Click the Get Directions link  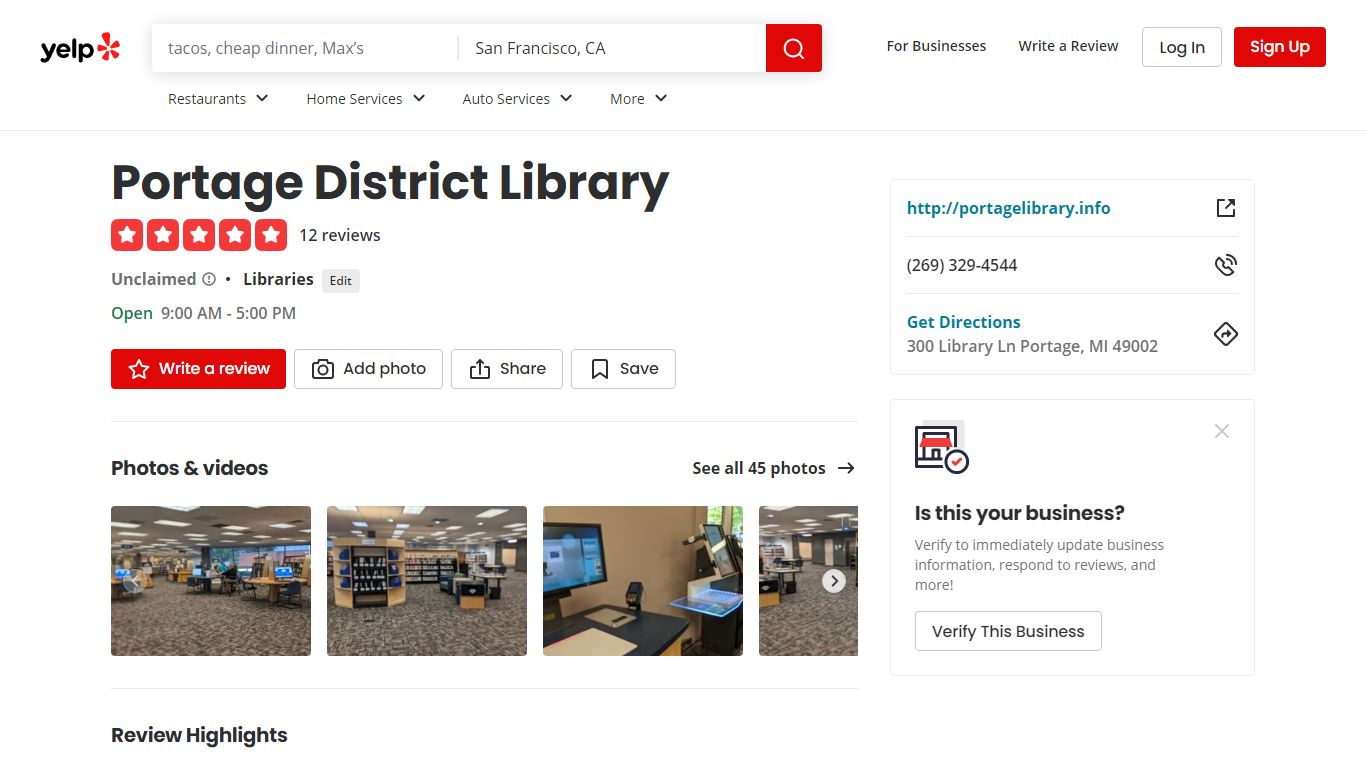964,322
